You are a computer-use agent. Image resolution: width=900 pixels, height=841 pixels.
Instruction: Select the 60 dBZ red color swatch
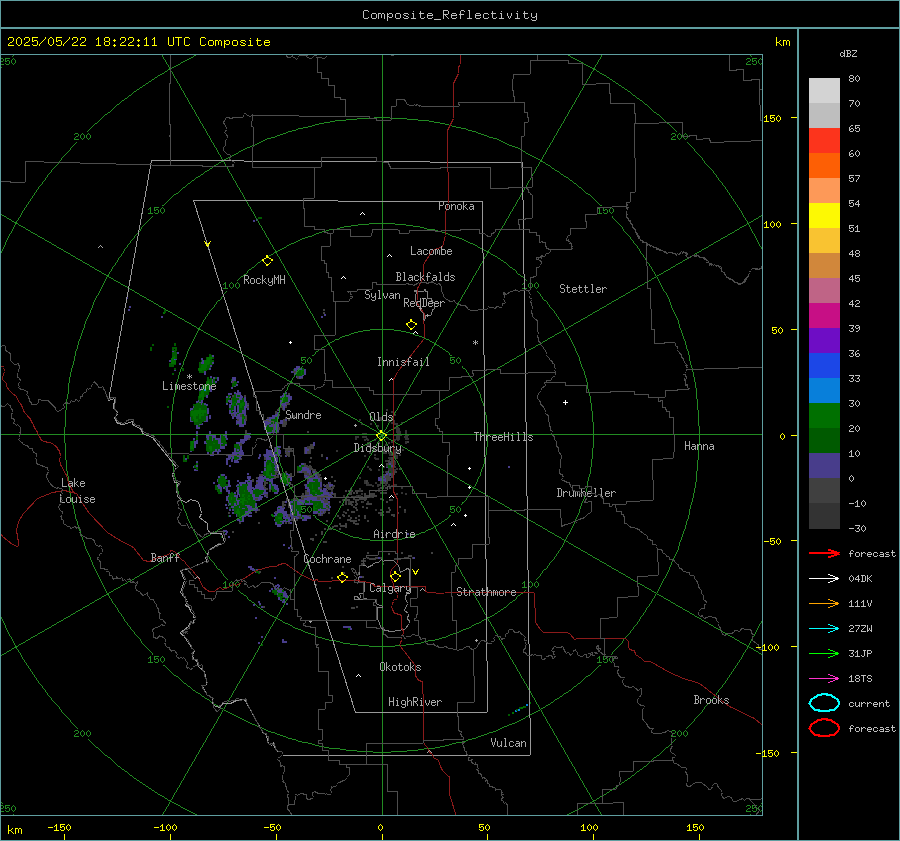(x=824, y=141)
